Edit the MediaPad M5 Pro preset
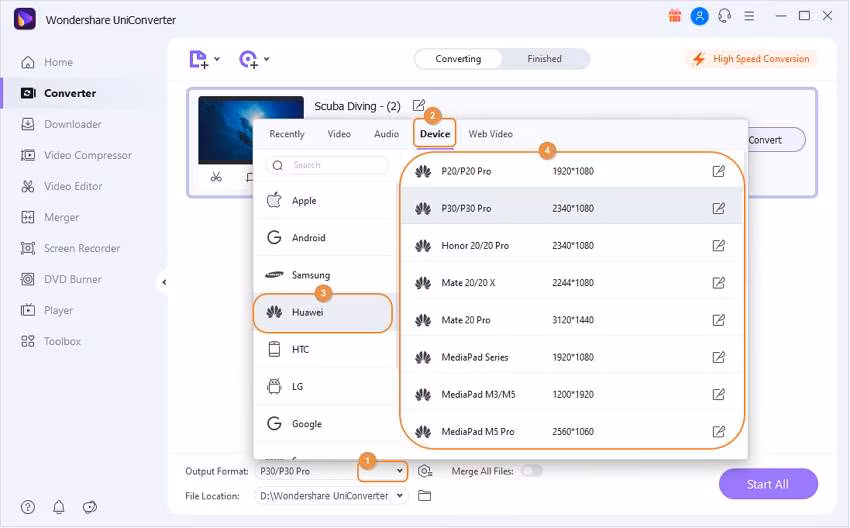The height and width of the screenshot is (528, 850). click(x=718, y=432)
